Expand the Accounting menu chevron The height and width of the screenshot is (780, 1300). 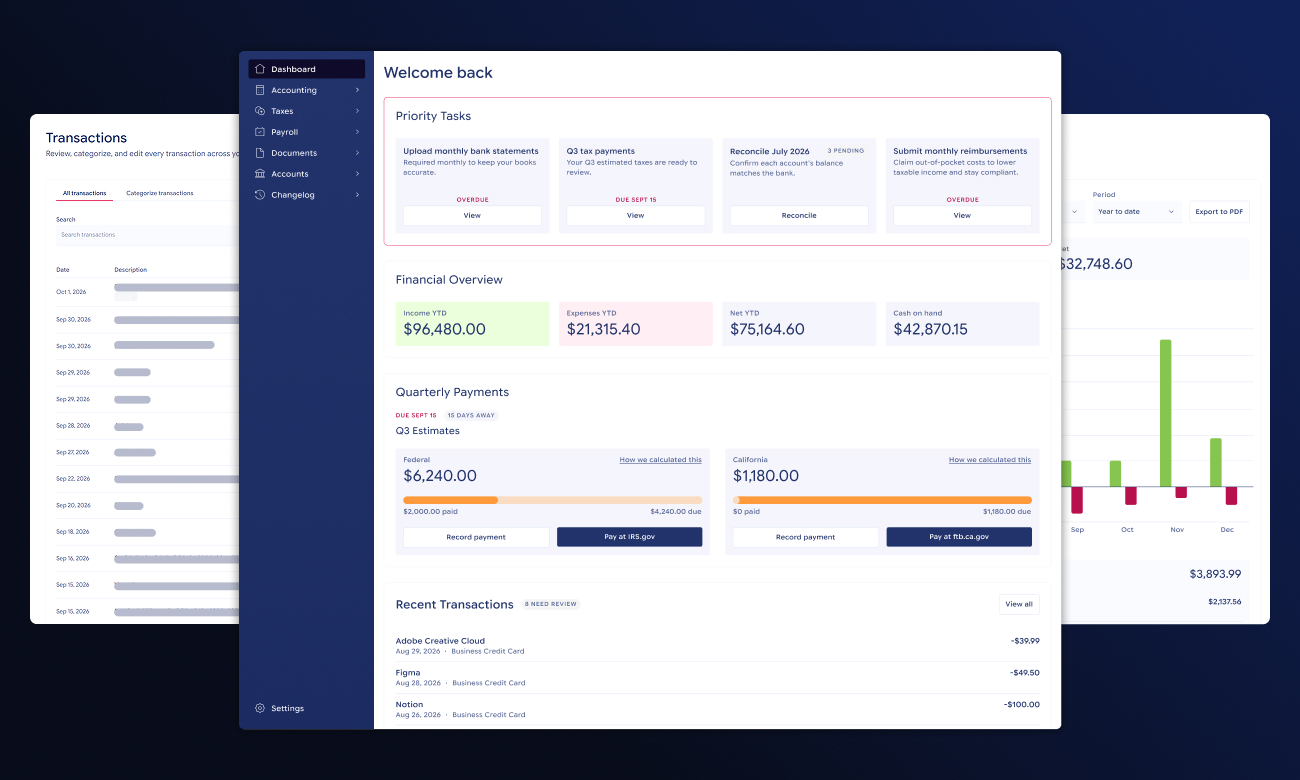[x=357, y=90]
